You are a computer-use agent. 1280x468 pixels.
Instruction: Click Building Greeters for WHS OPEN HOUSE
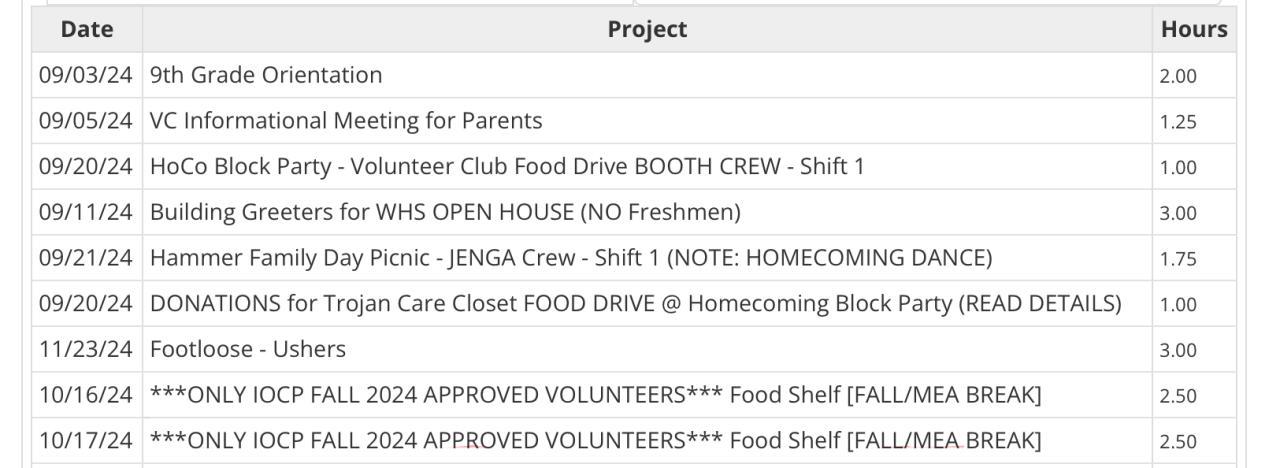[x=445, y=212]
